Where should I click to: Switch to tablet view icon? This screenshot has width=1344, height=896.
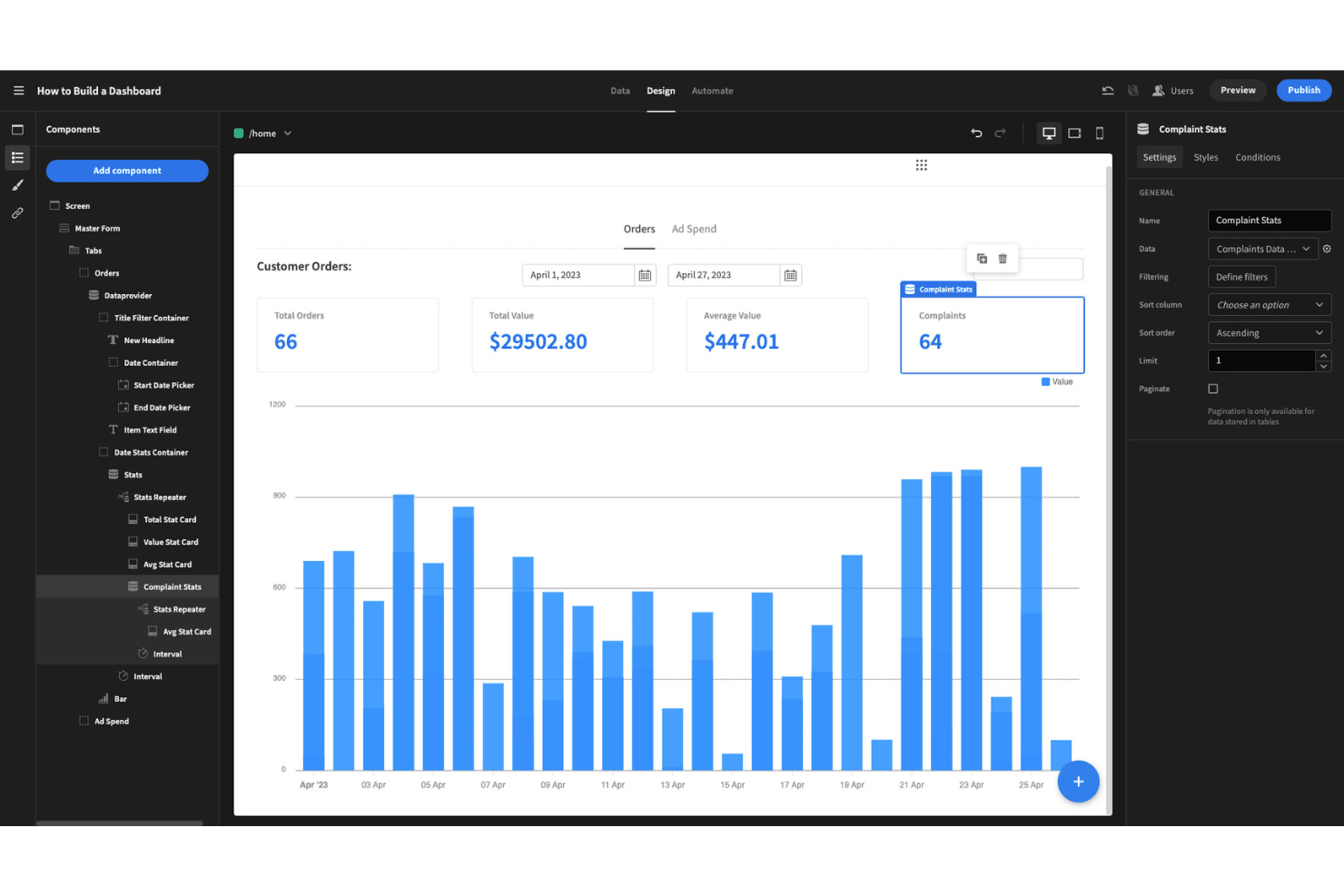click(x=1074, y=133)
